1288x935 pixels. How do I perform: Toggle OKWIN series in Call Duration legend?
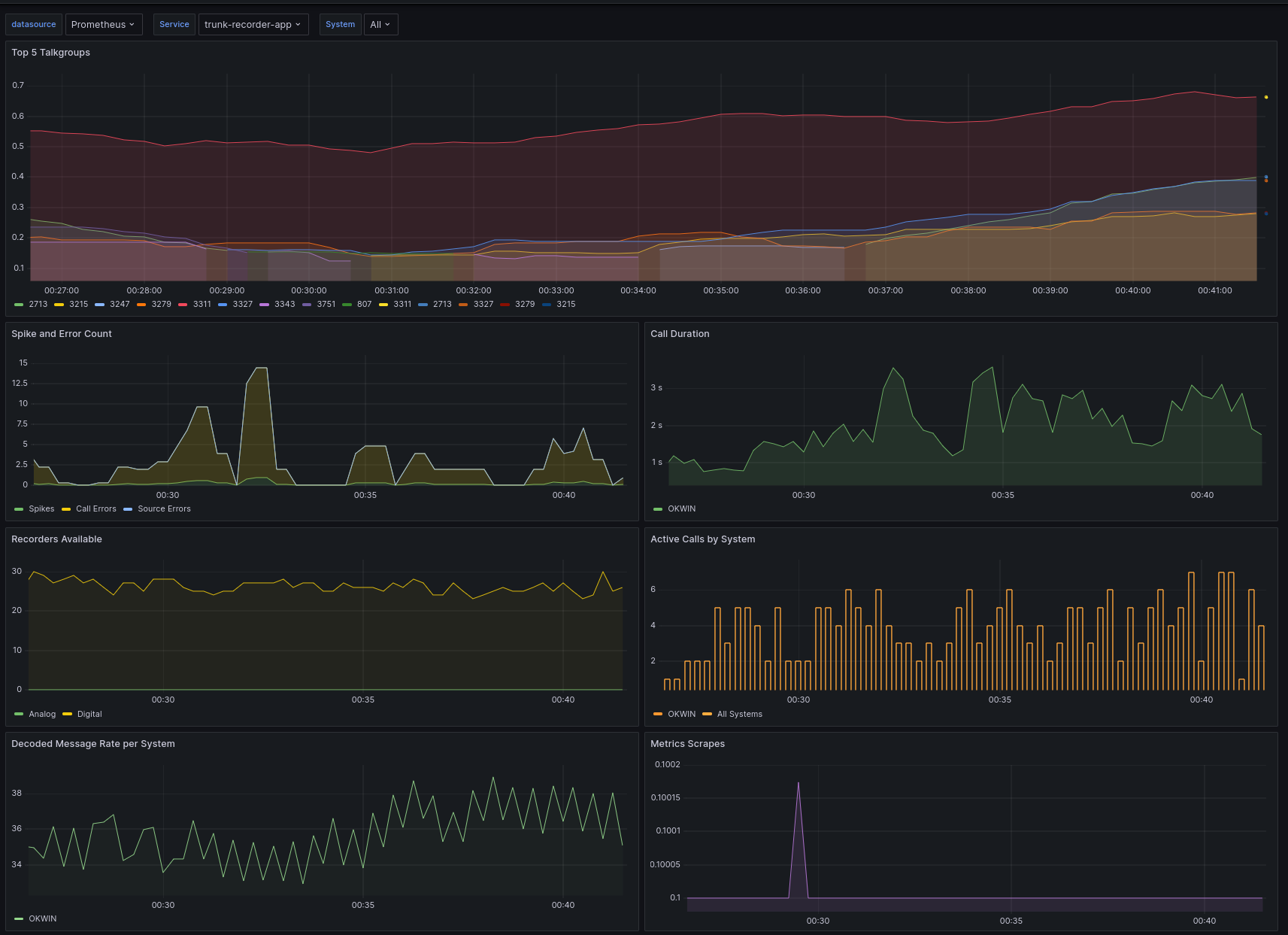pos(681,509)
